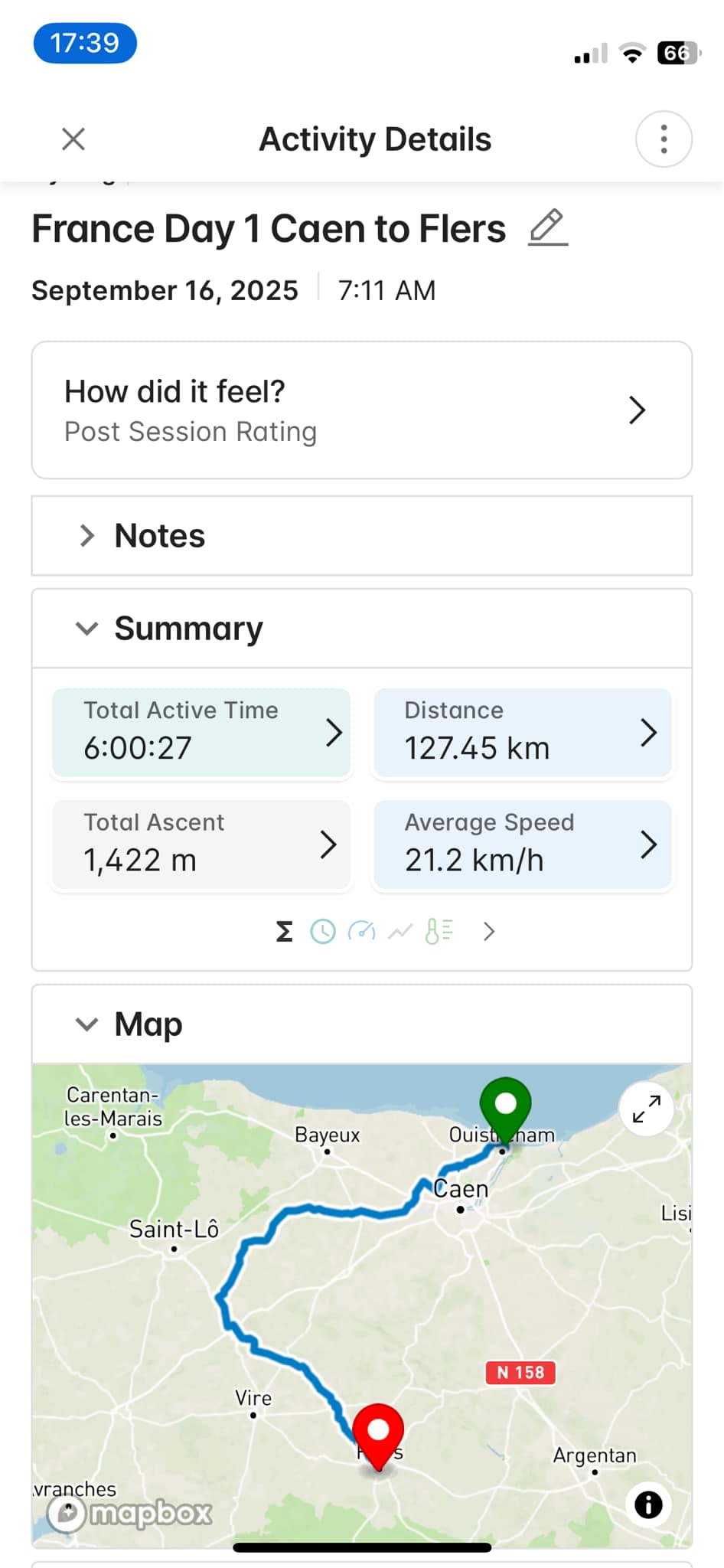724x1568 pixels.
Task: Select the clock time summary icon
Action: [323, 931]
